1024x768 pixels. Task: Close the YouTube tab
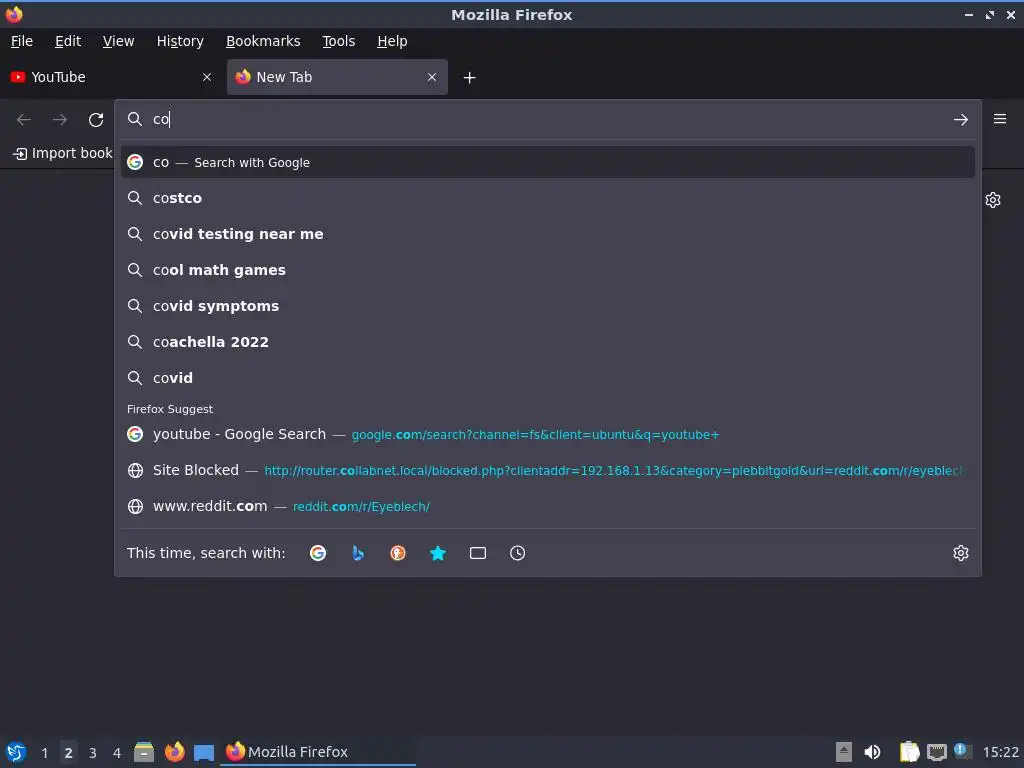(x=207, y=77)
